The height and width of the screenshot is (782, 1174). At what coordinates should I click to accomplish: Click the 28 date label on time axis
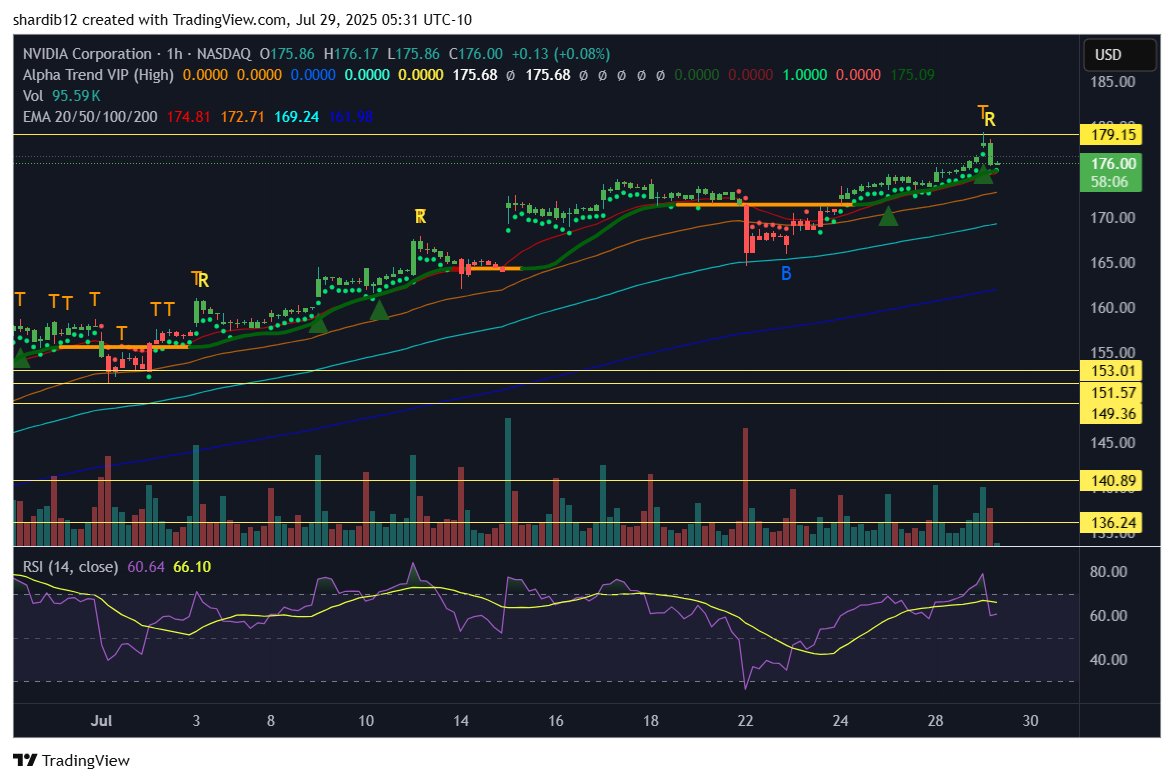[935, 721]
